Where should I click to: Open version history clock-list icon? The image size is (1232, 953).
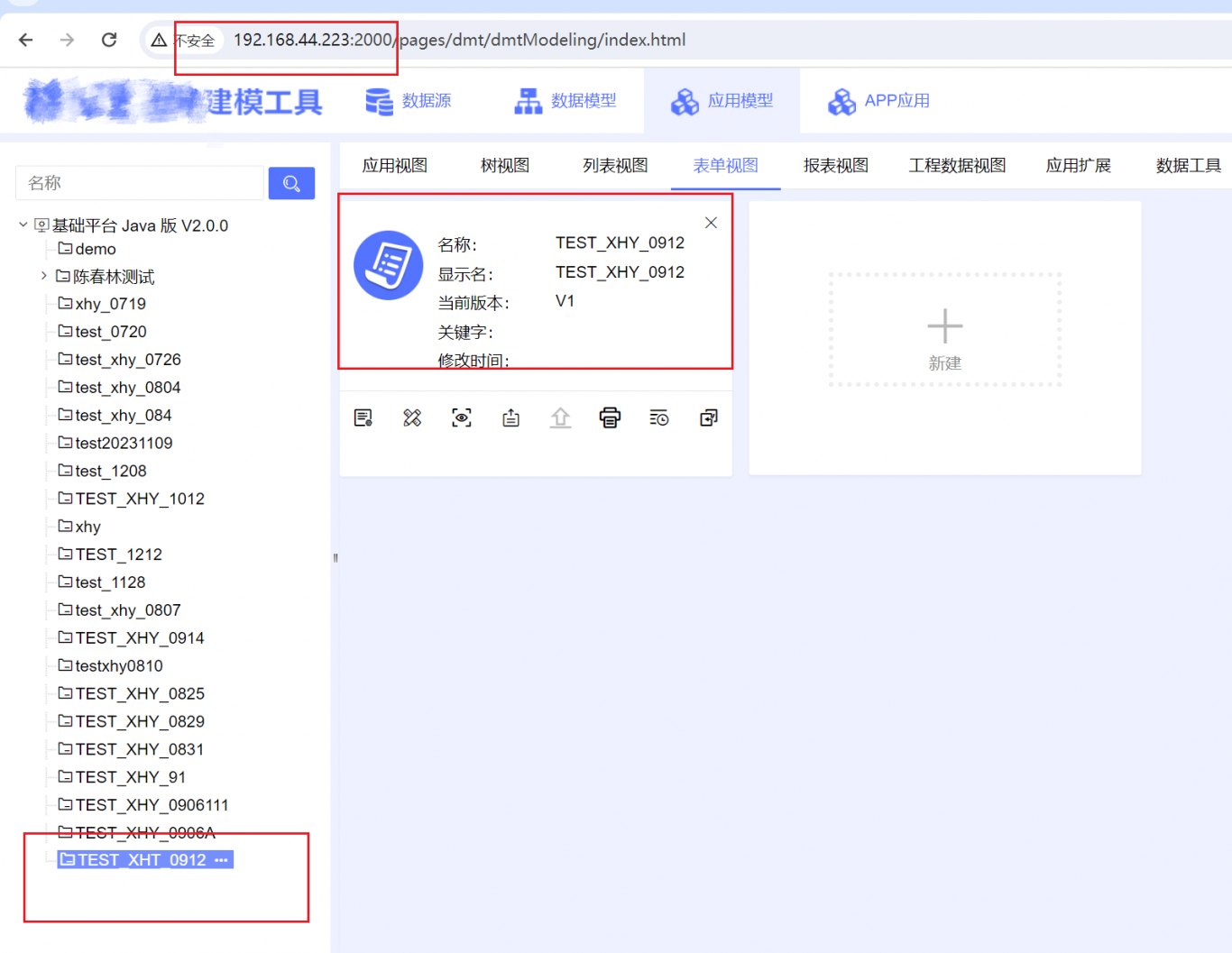659,417
